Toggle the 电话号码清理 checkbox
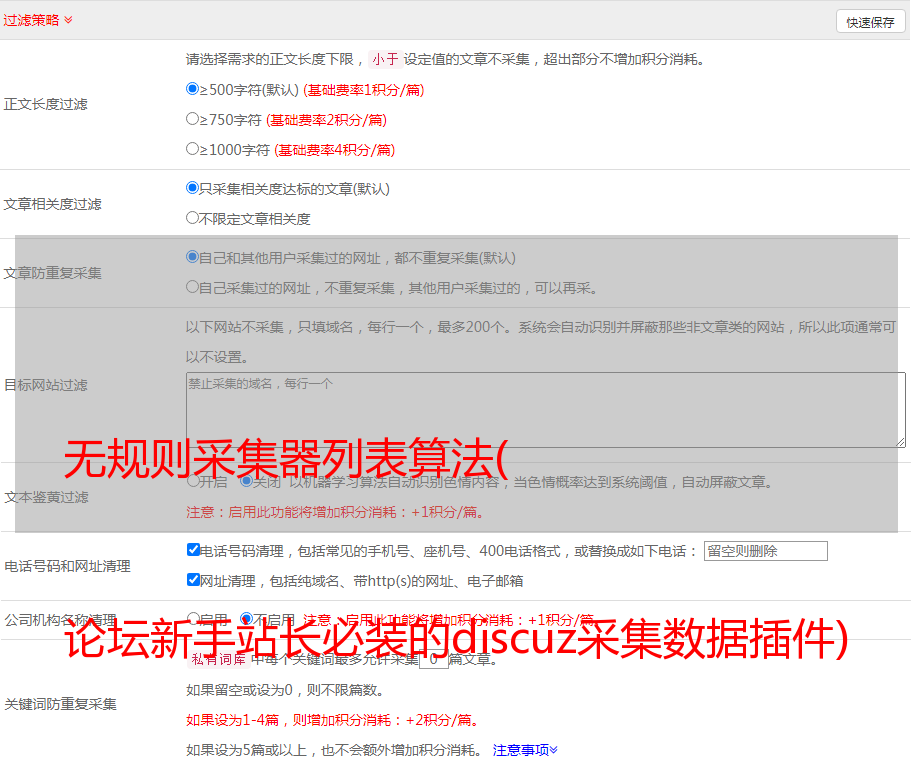912x768 pixels. pos(193,550)
